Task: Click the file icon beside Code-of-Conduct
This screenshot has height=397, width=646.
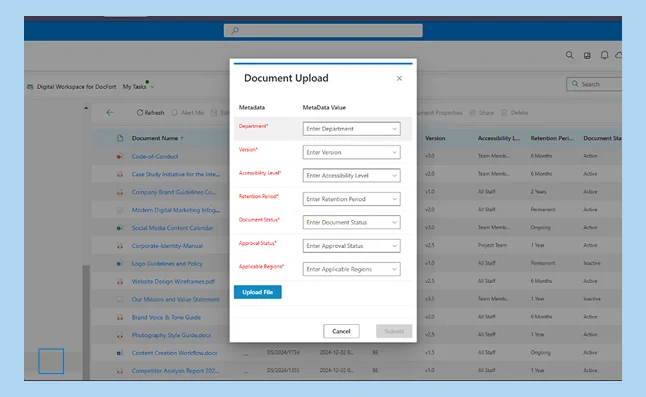Action: coord(119,156)
